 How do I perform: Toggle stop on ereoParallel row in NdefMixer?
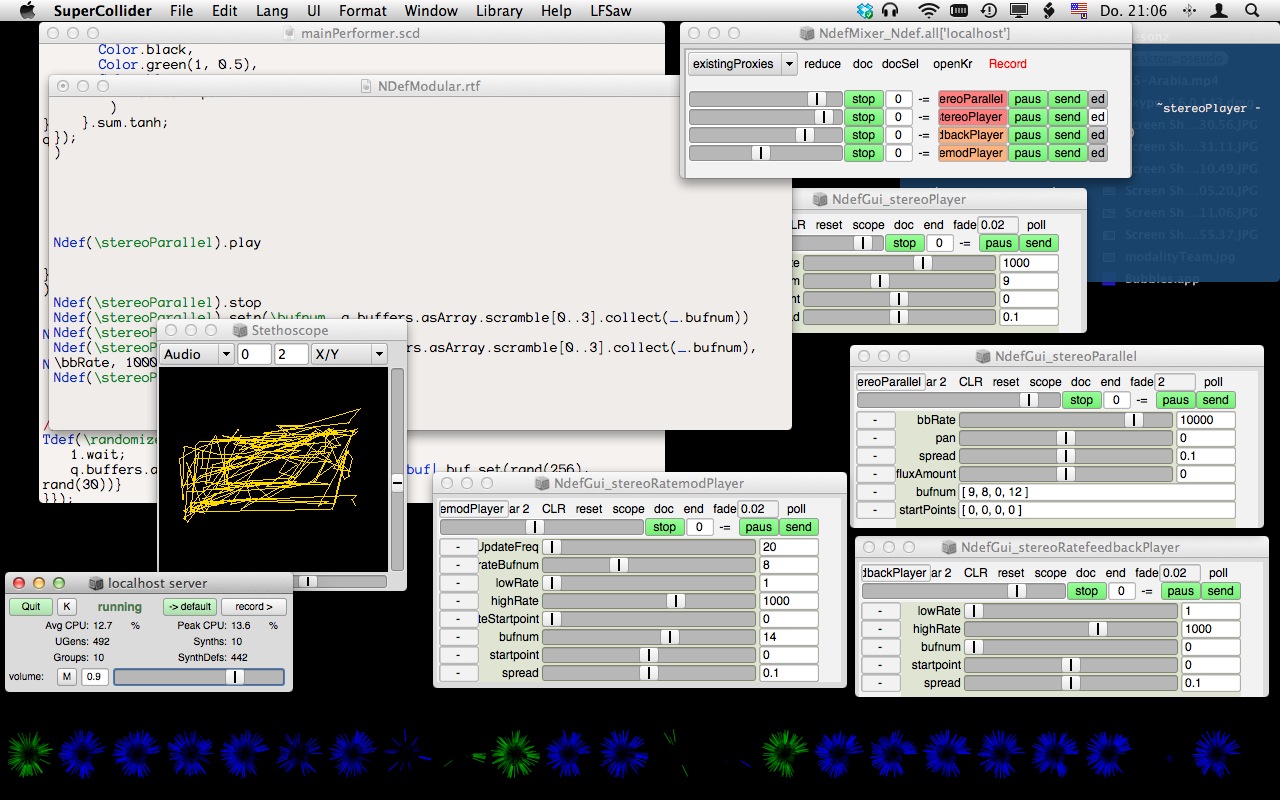(x=863, y=99)
